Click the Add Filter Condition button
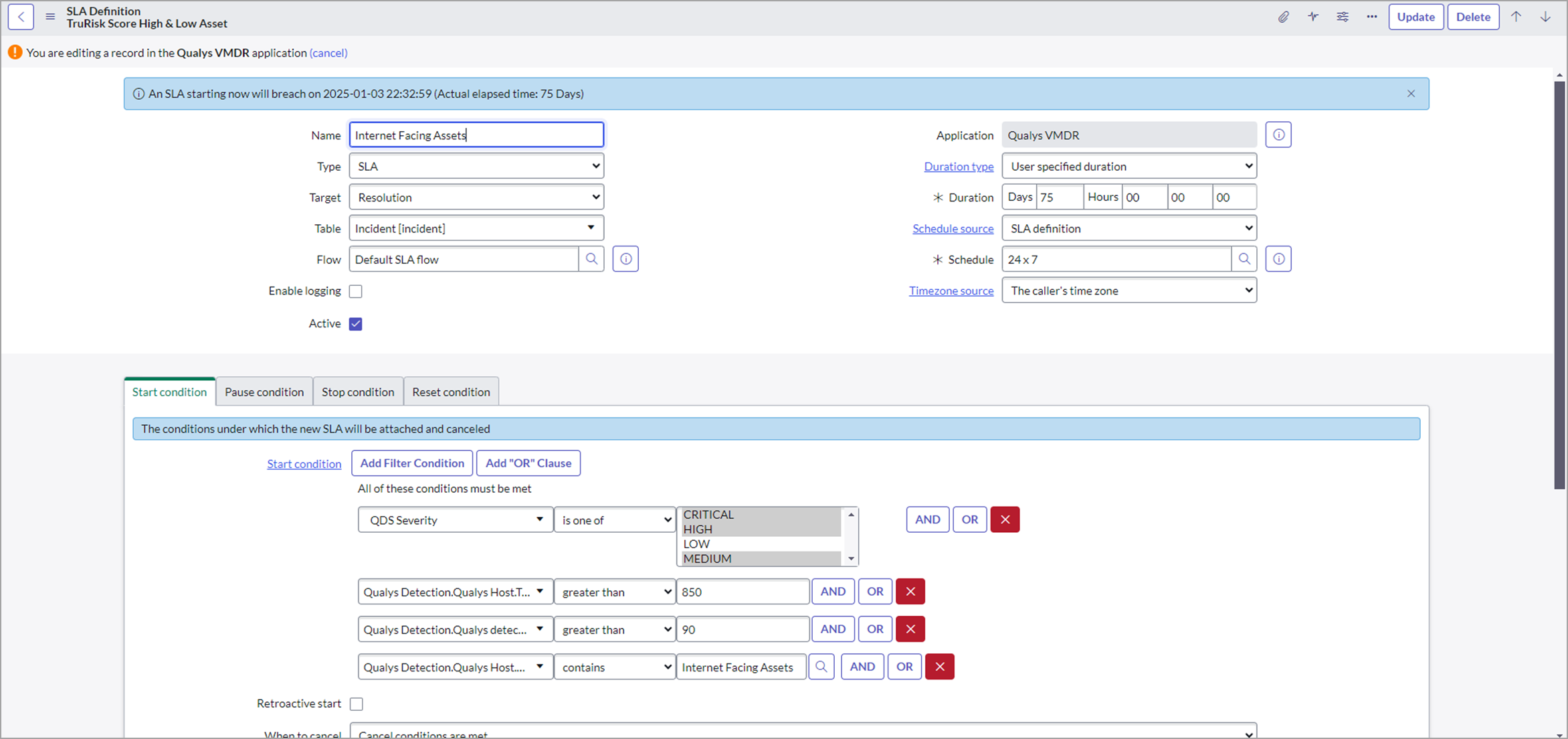This screenshot has width=1568, height=739. coord(412,463)
